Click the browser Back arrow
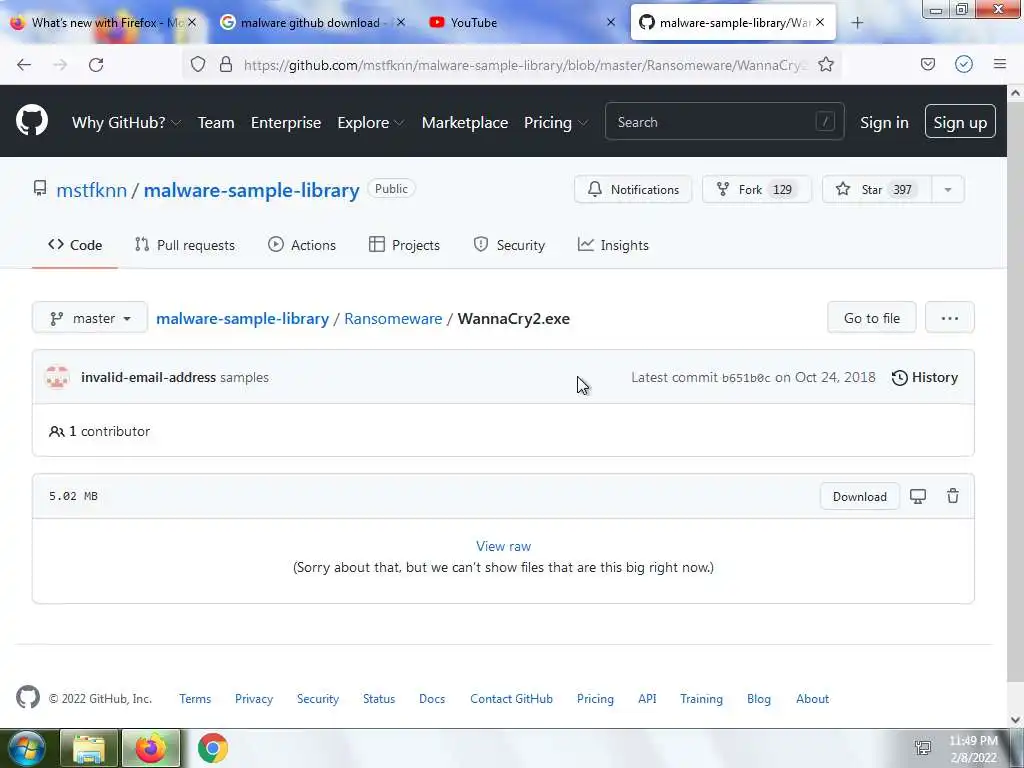Image resolution: width=1024 pixels, height=768 pixels. click(x=24, y=64)
